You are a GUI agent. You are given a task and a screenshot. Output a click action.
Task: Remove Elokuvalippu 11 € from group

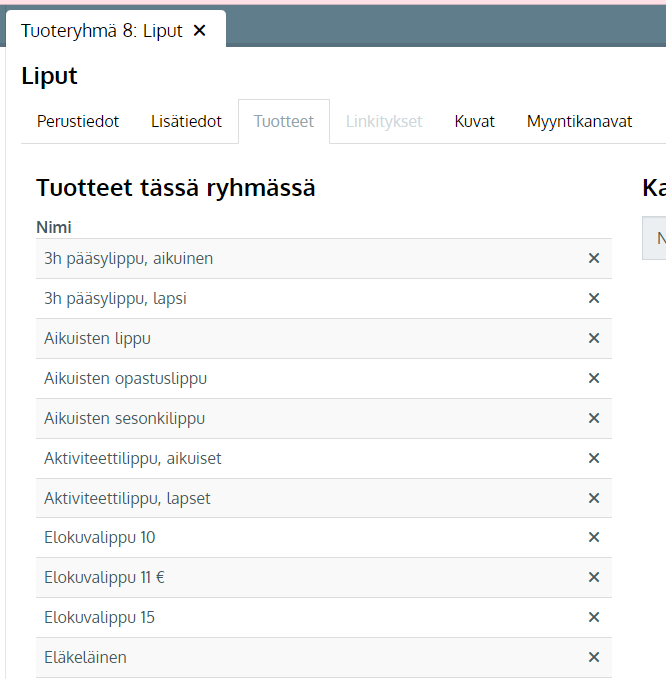[594, 577]
